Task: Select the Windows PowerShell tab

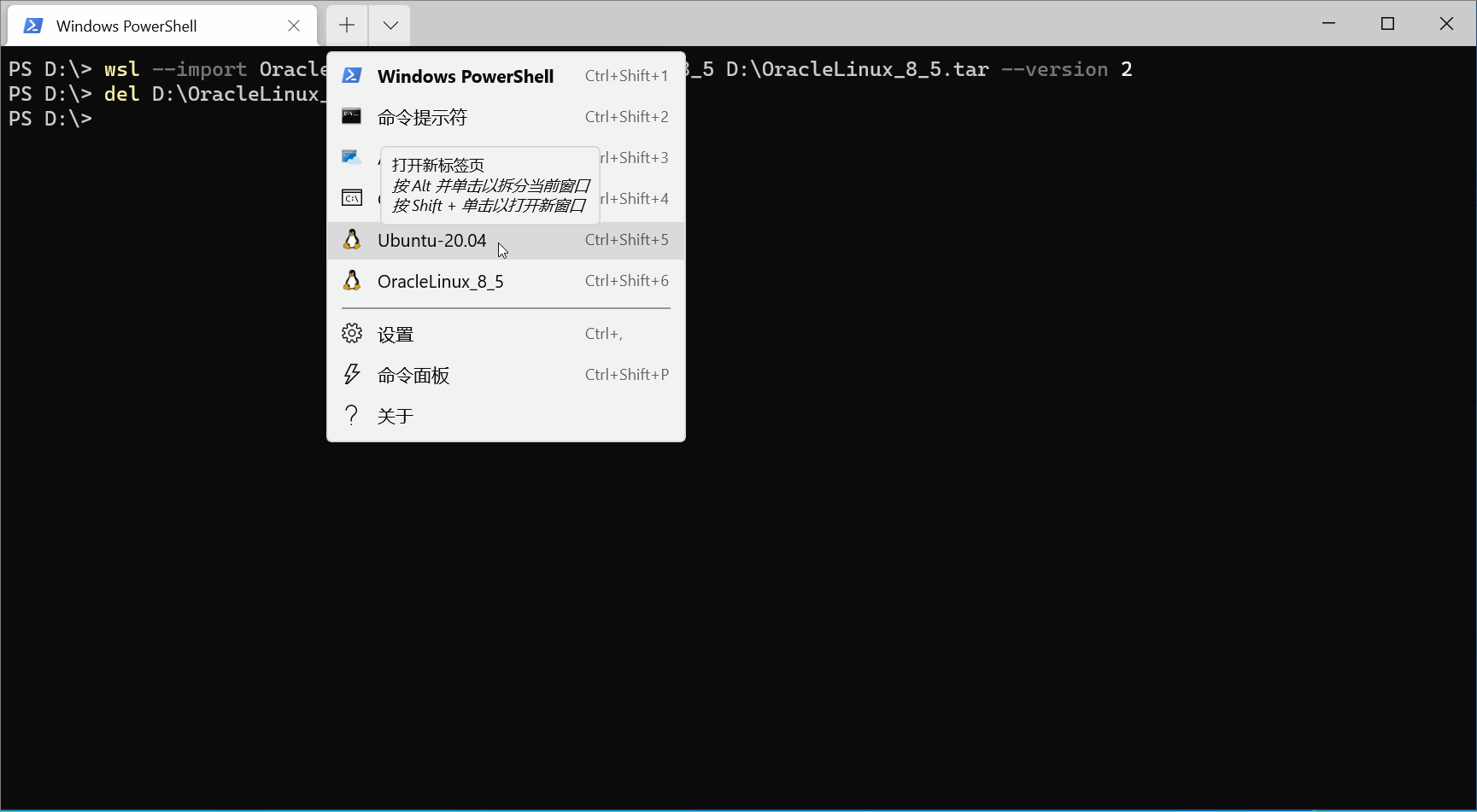Action: 128,25
